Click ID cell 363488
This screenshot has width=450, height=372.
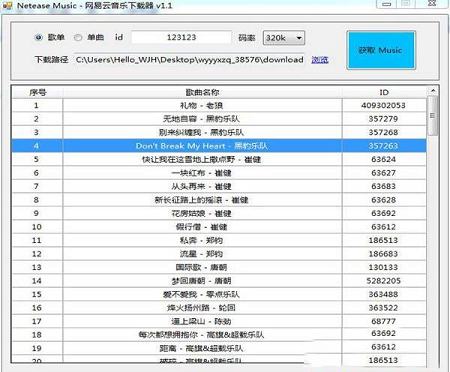384,294
